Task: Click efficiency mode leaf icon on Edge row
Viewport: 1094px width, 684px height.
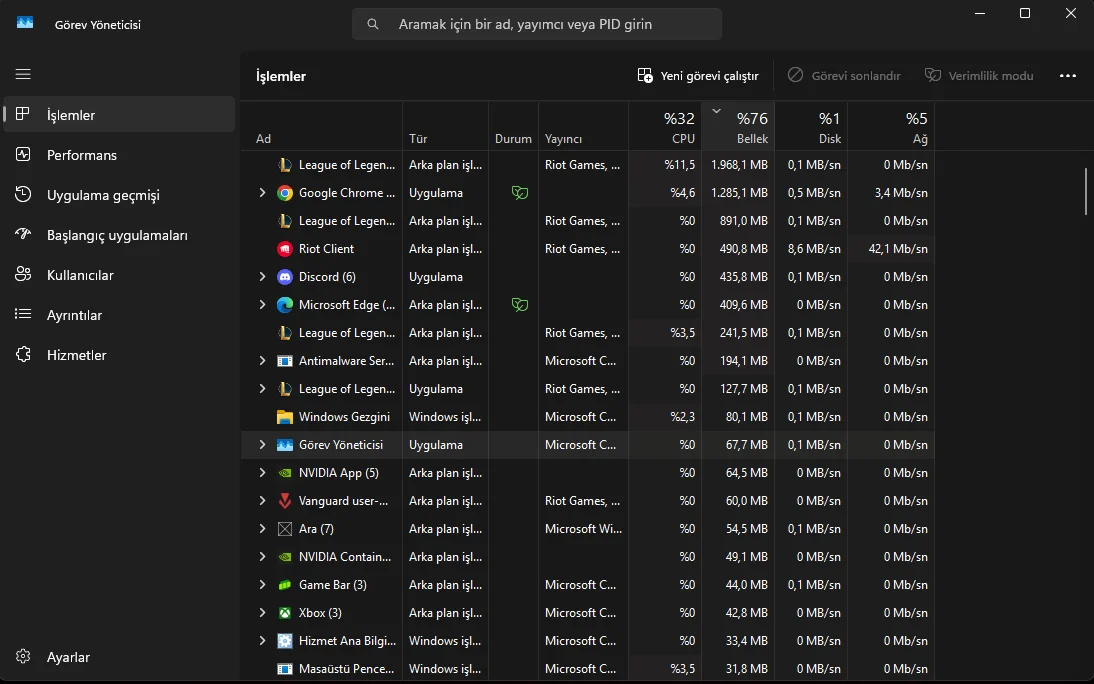Action: point(520,304)
